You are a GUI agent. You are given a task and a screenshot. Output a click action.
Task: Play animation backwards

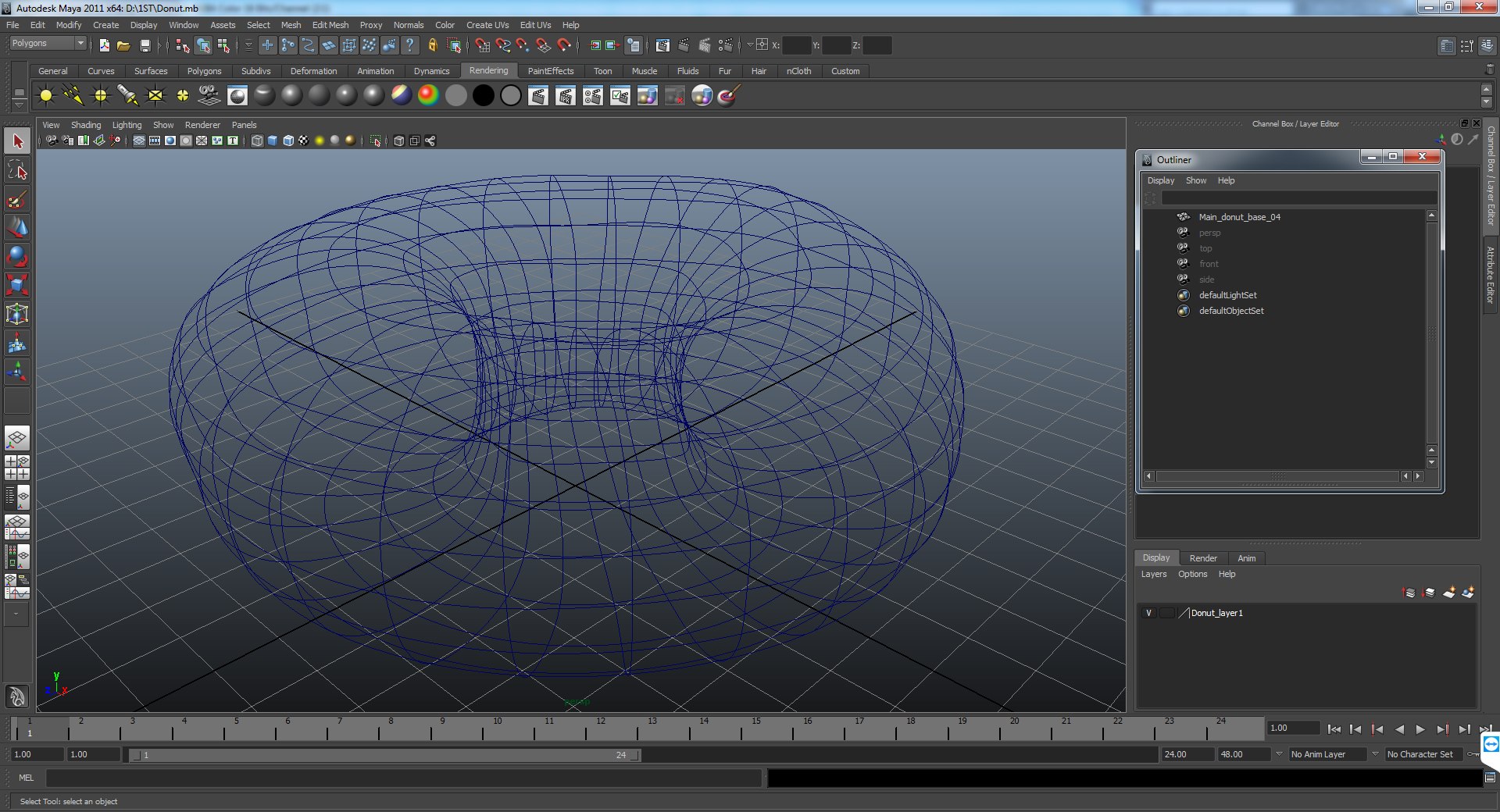pos(1399,729)
